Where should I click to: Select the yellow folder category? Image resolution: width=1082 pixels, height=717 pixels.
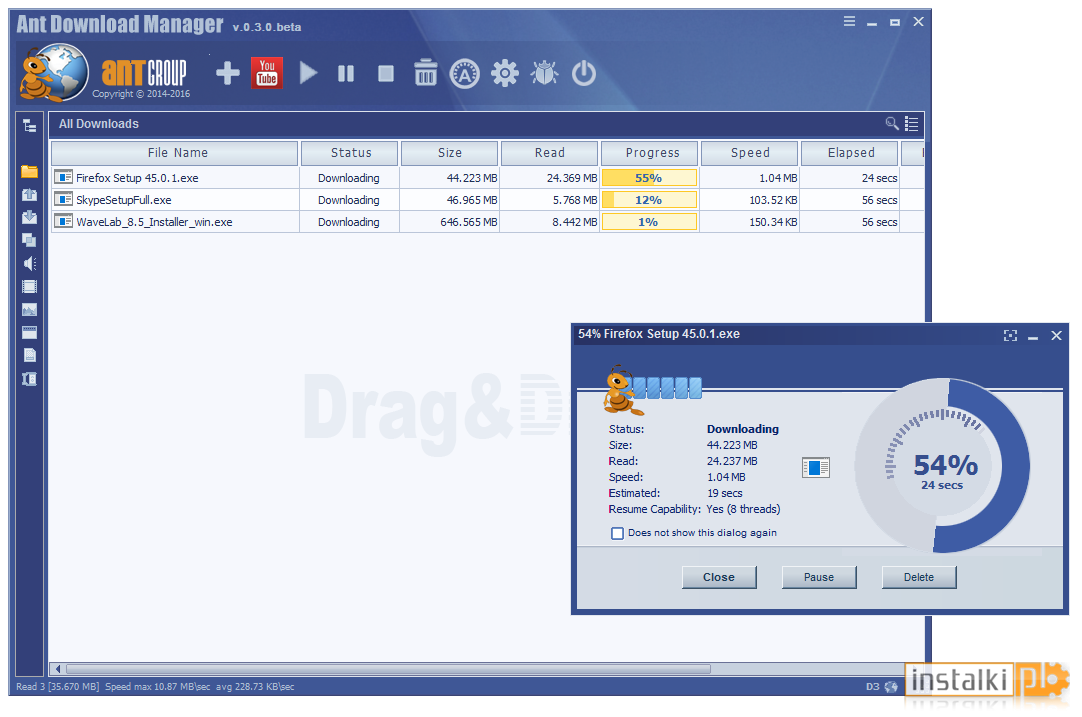tap(29, 171)
